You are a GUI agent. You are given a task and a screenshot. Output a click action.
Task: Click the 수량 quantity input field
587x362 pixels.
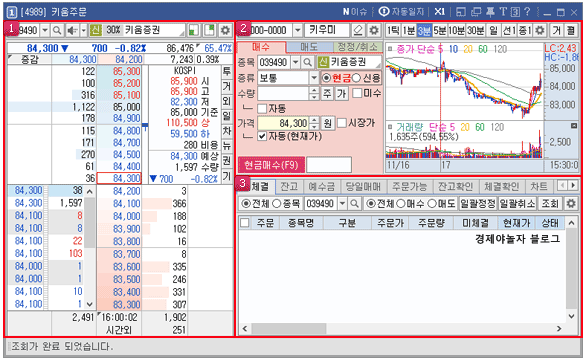click(283, 93)
